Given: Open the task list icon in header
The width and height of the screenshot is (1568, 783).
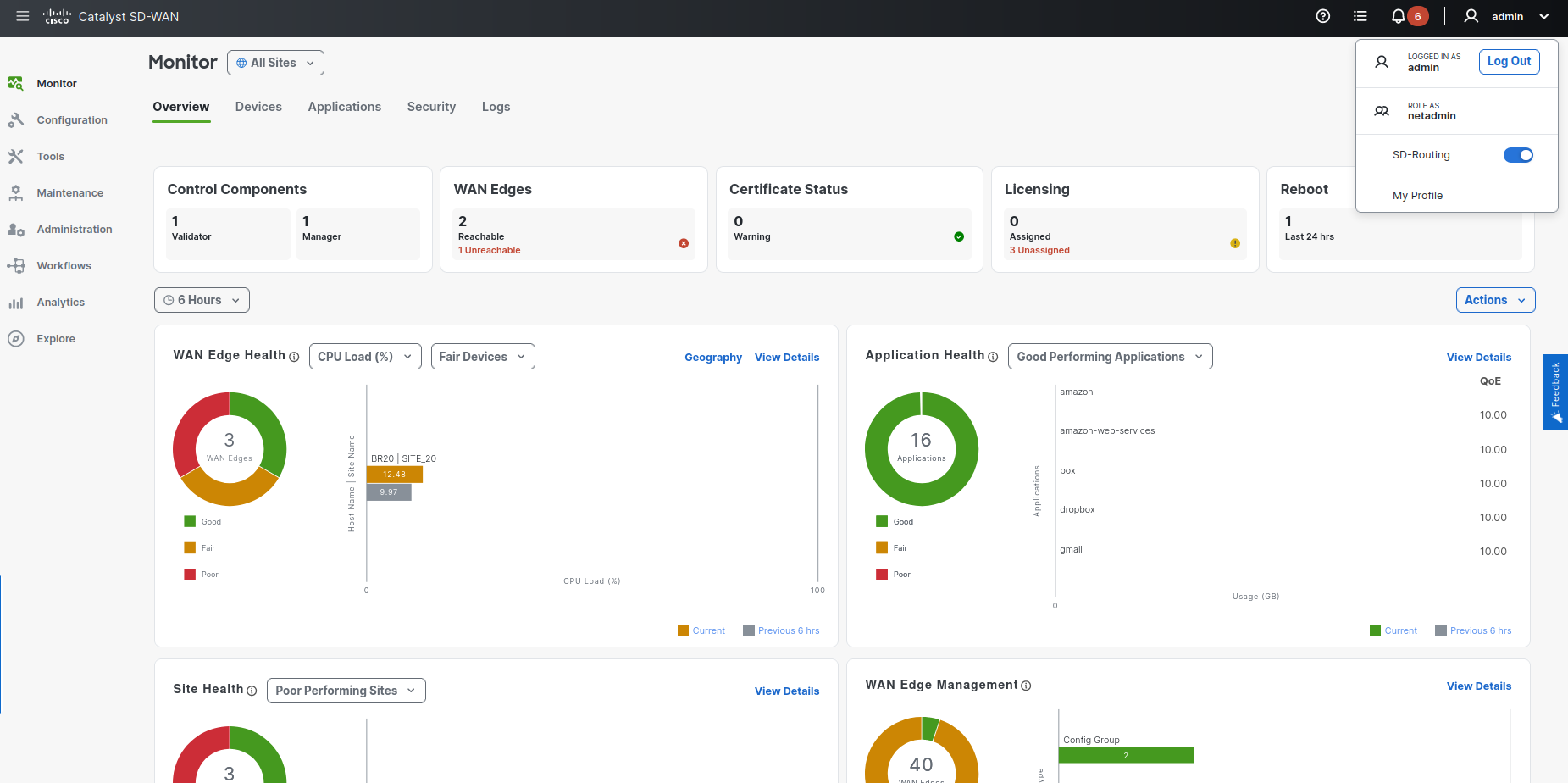Looking at the screenshot, I should tap(1360, 16).
